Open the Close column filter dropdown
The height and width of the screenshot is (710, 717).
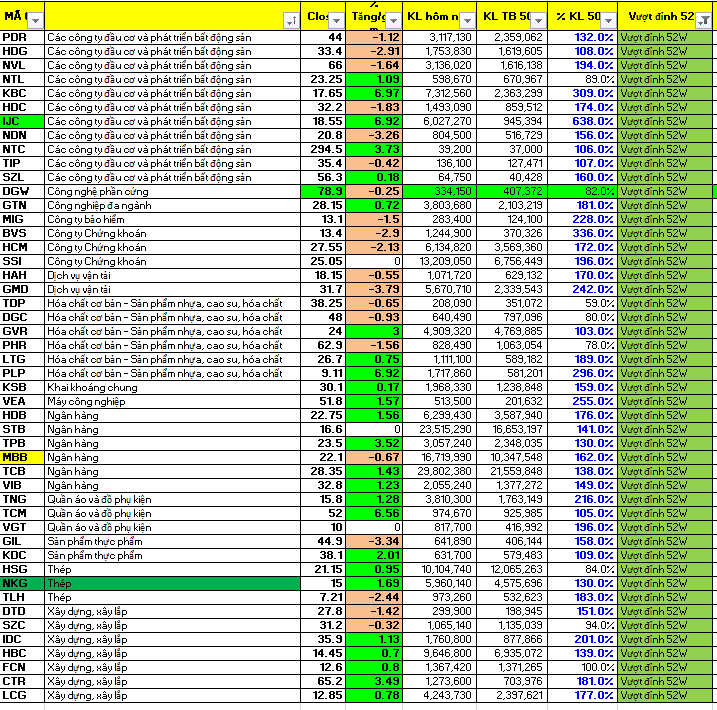pos(335,20)
